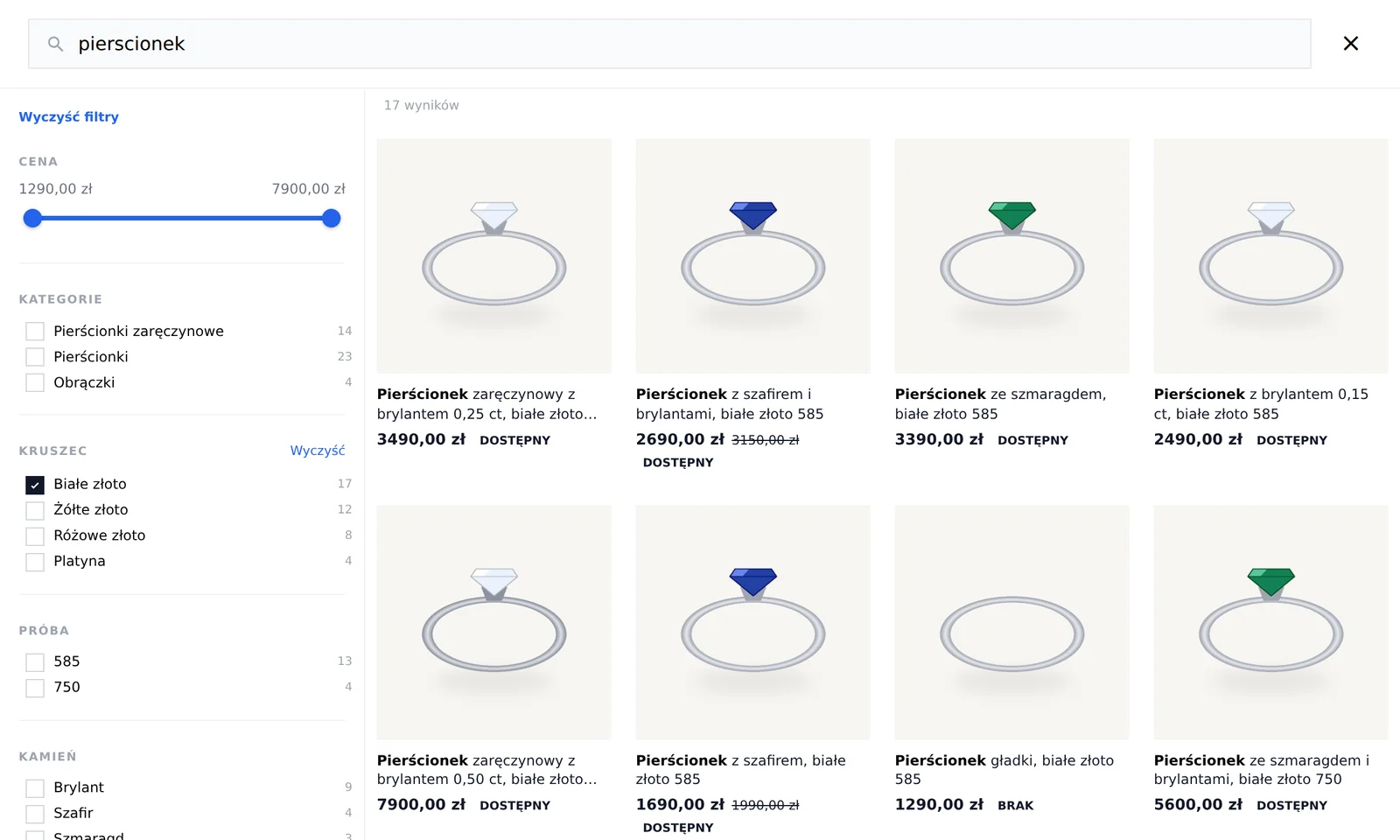Close the search overlay with X
Image resolution: width=1400 pixels, height=840 pixels.
[1350, 44]
